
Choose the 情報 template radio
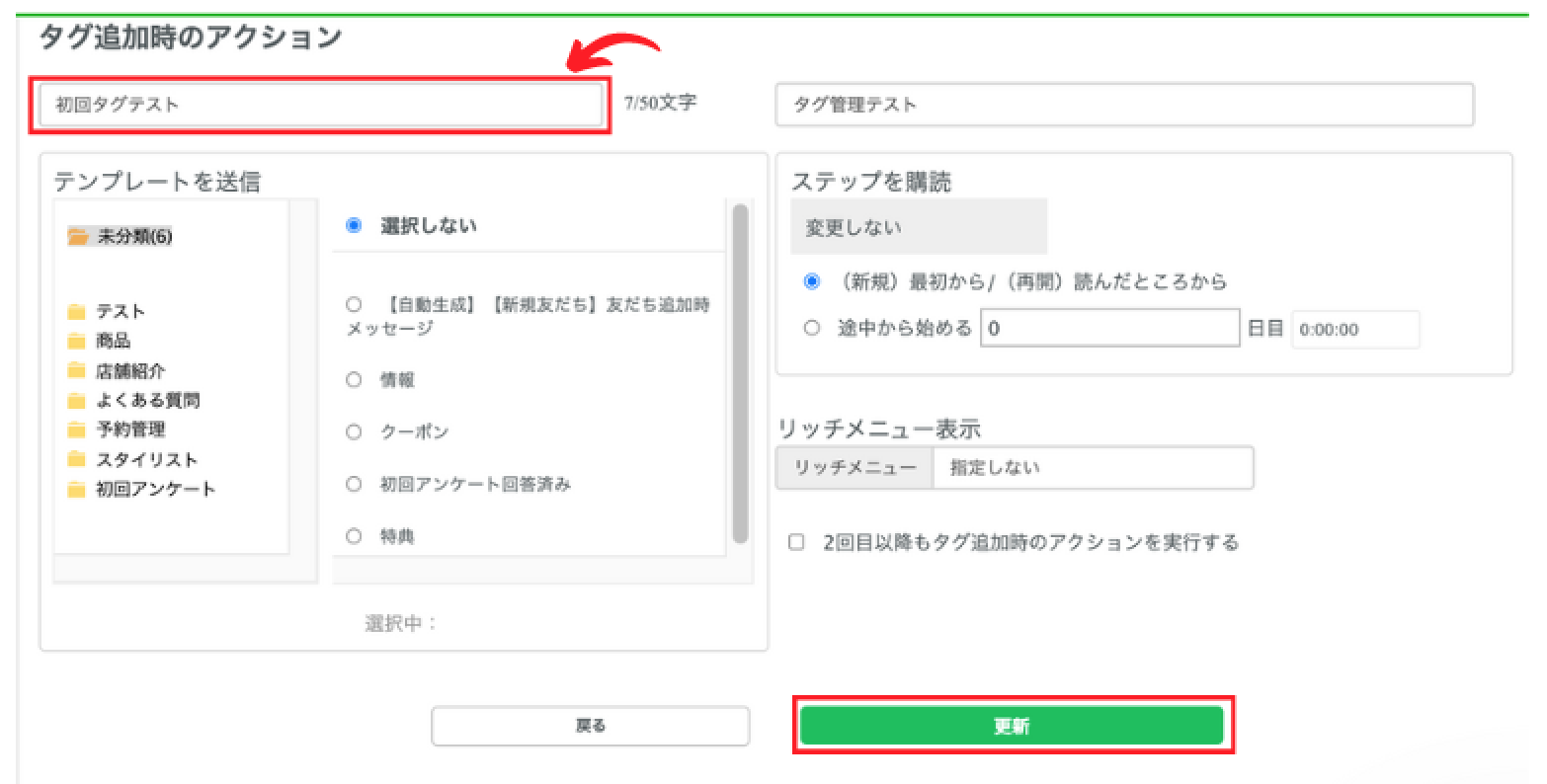coord(355,379)
